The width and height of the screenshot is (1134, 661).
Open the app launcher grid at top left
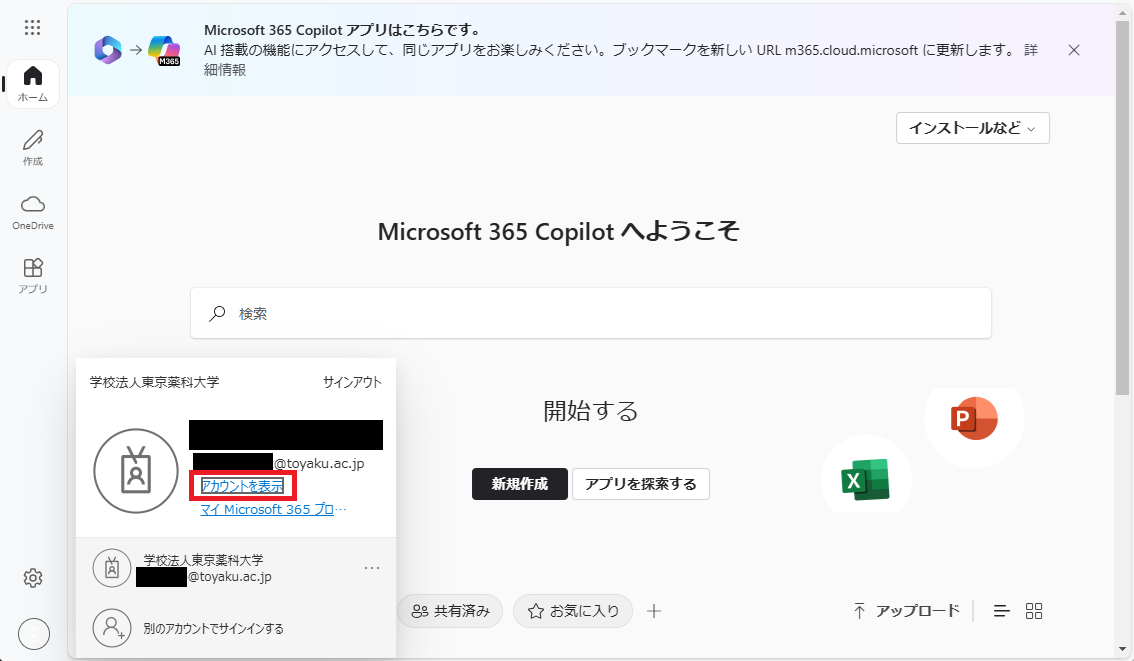tap(33, 27)
